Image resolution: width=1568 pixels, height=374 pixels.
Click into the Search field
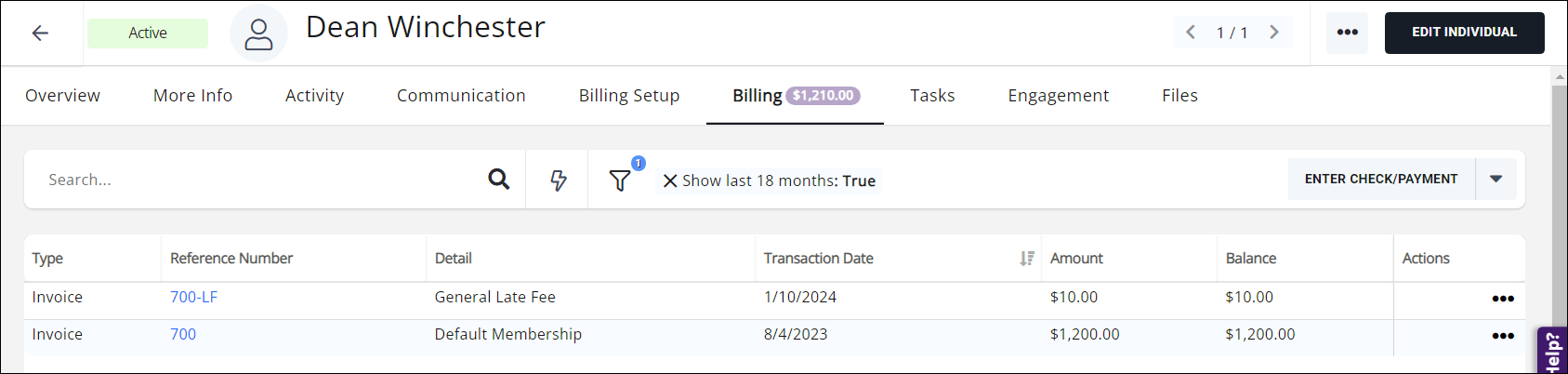[x=260, y=180]
